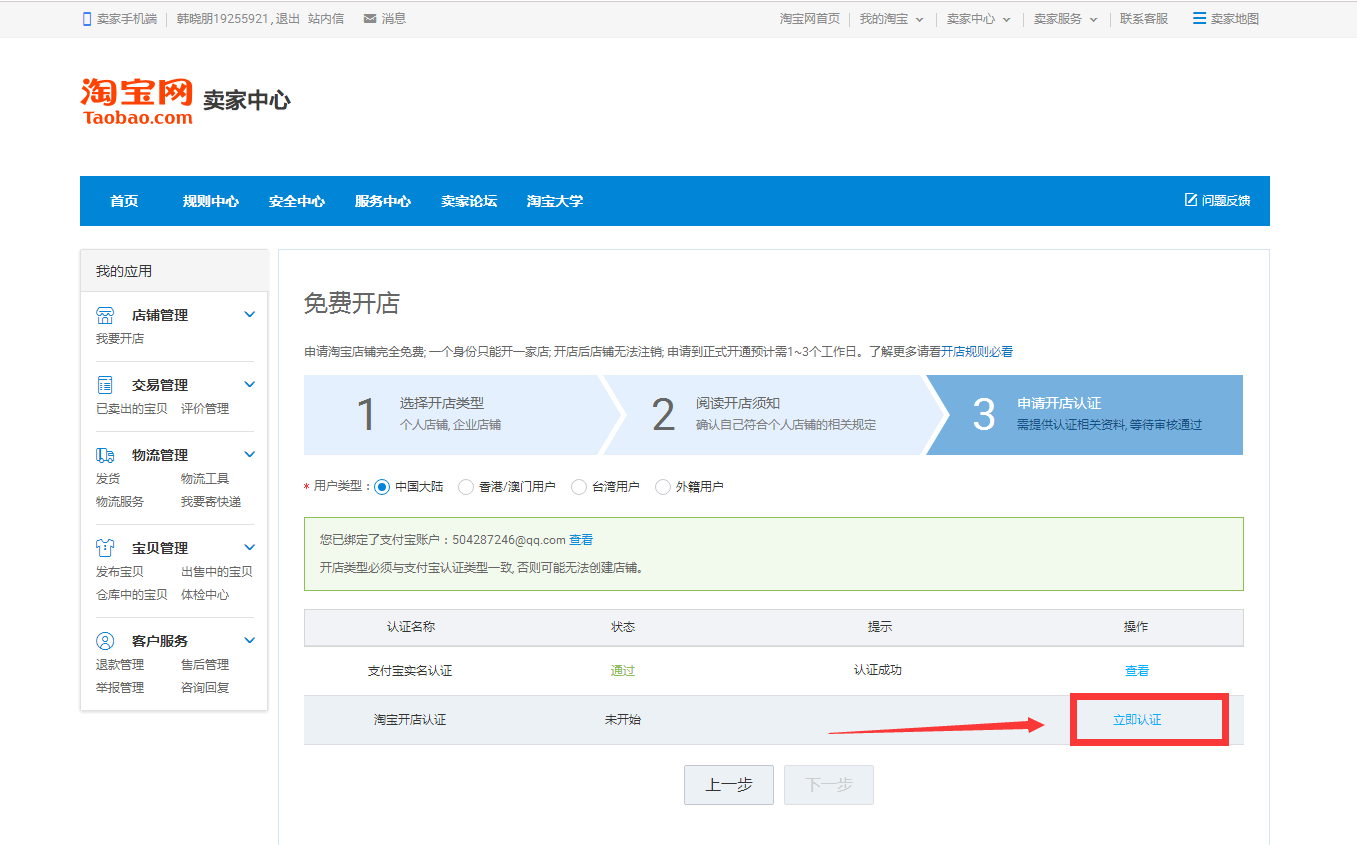The width and height of the screenshot is (1357, 845).
Task: Select 外籍用户 radio option
Action: pos(663,487)
